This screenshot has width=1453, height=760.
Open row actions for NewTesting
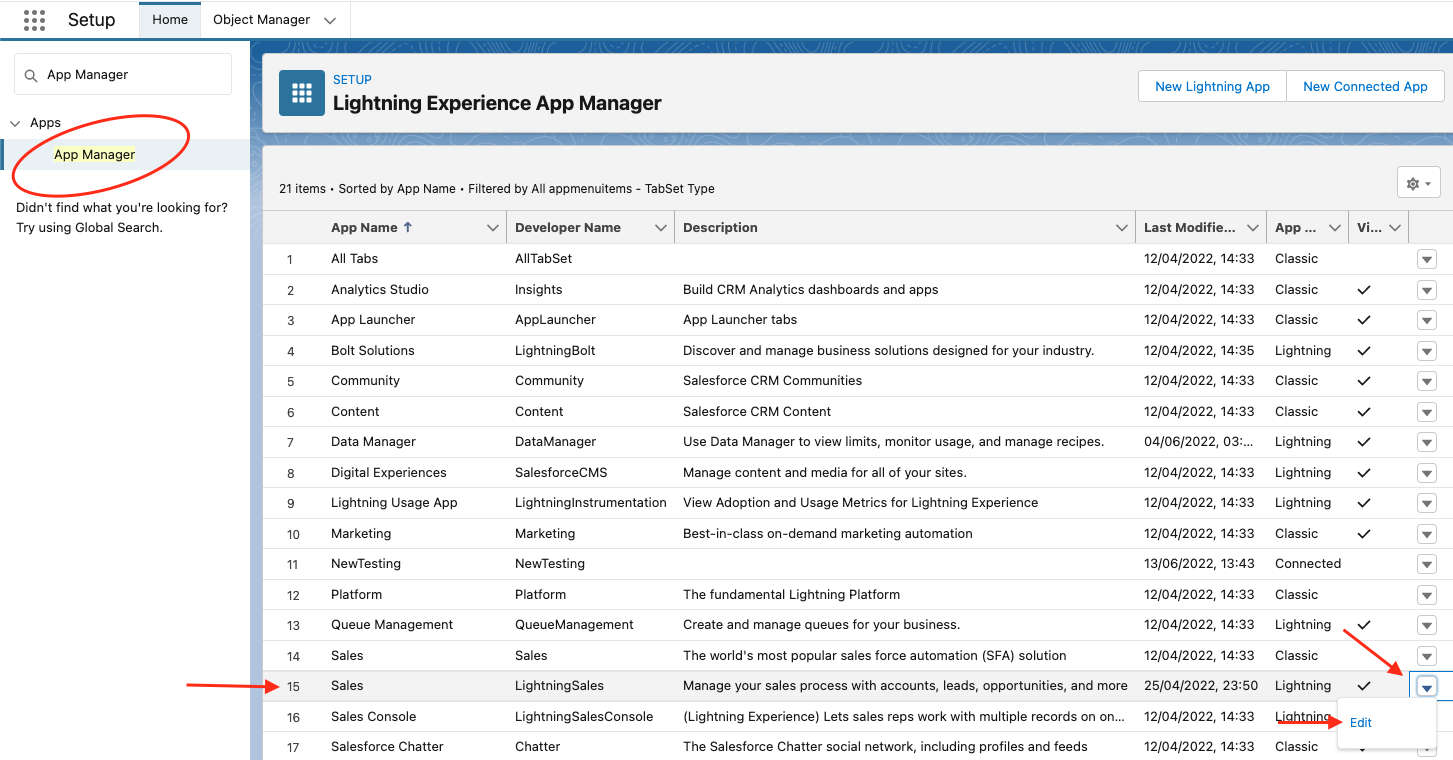tap(1427, 564)
